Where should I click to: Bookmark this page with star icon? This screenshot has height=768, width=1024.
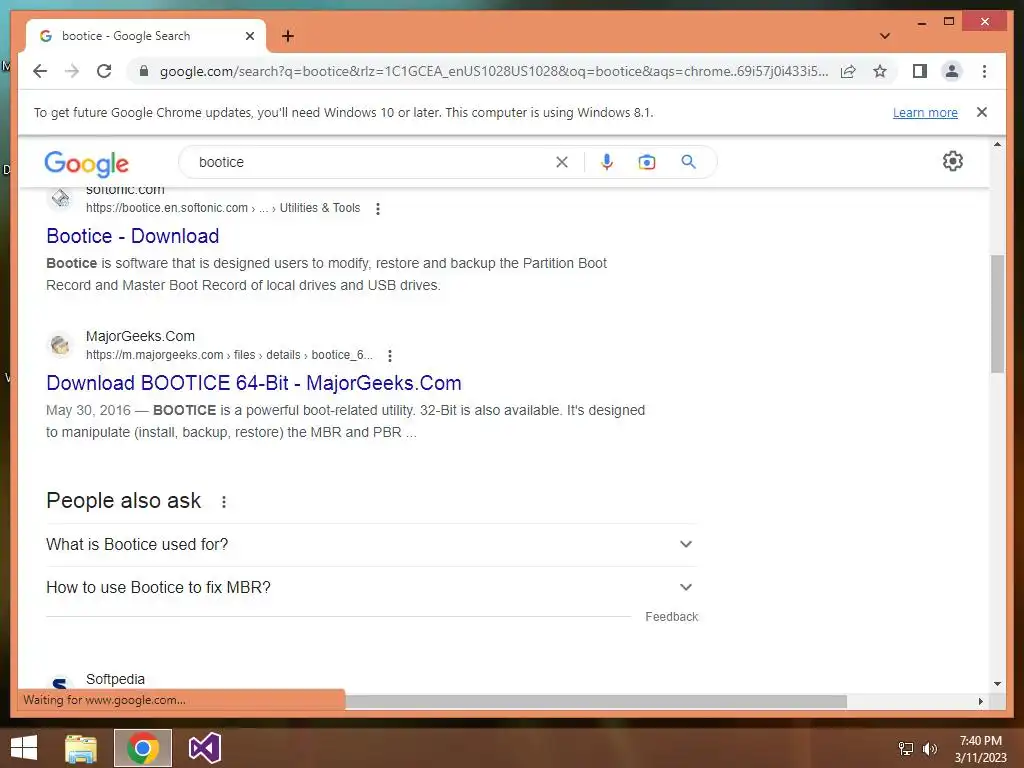pos(880,71)
